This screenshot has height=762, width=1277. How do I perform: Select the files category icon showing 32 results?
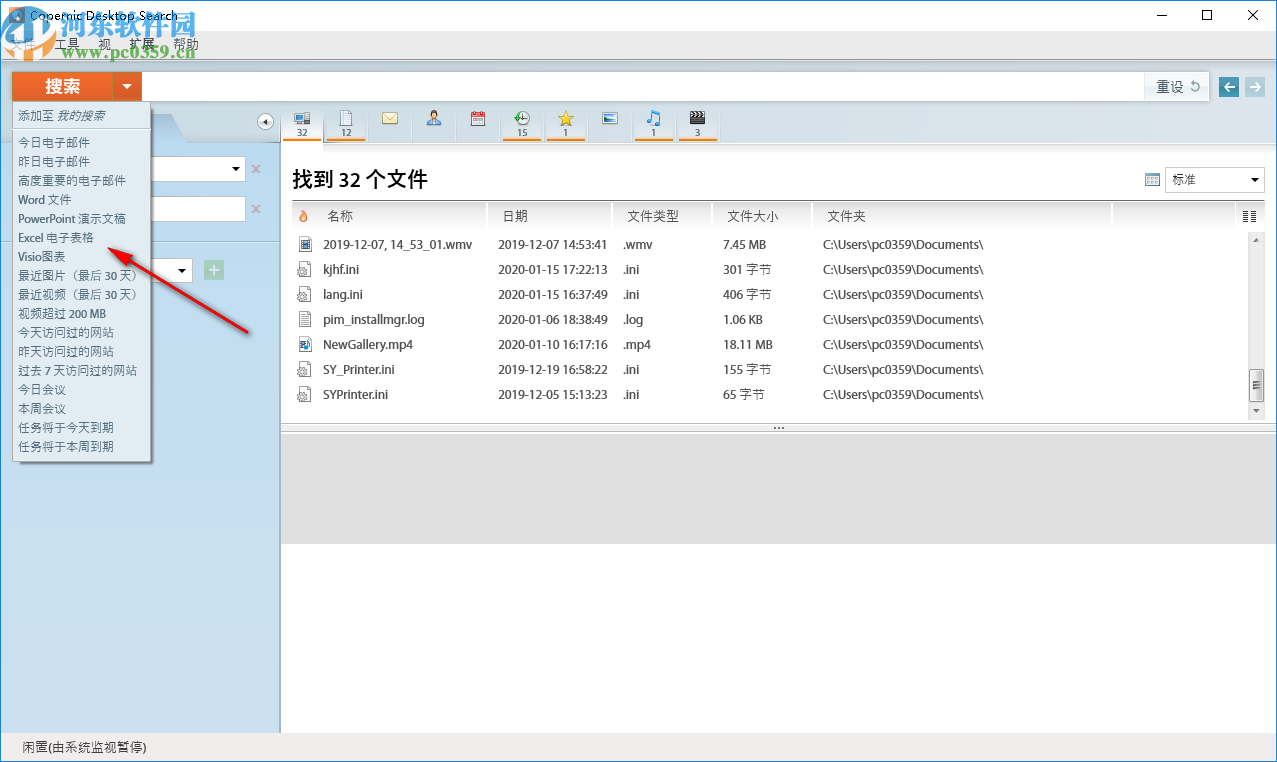pos(302,122)
